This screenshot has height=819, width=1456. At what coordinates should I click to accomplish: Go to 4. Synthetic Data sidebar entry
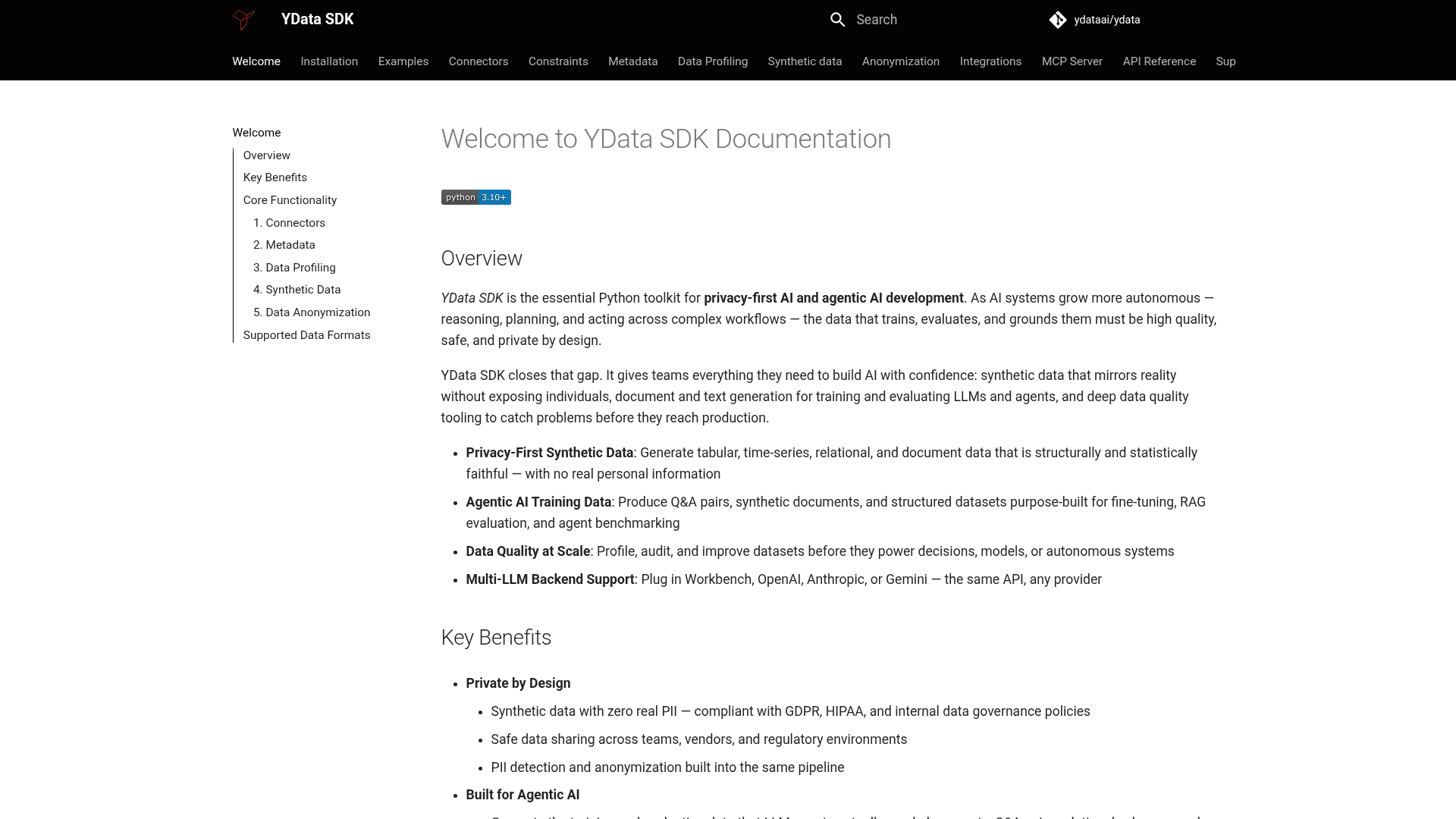(x=297, y=290)
